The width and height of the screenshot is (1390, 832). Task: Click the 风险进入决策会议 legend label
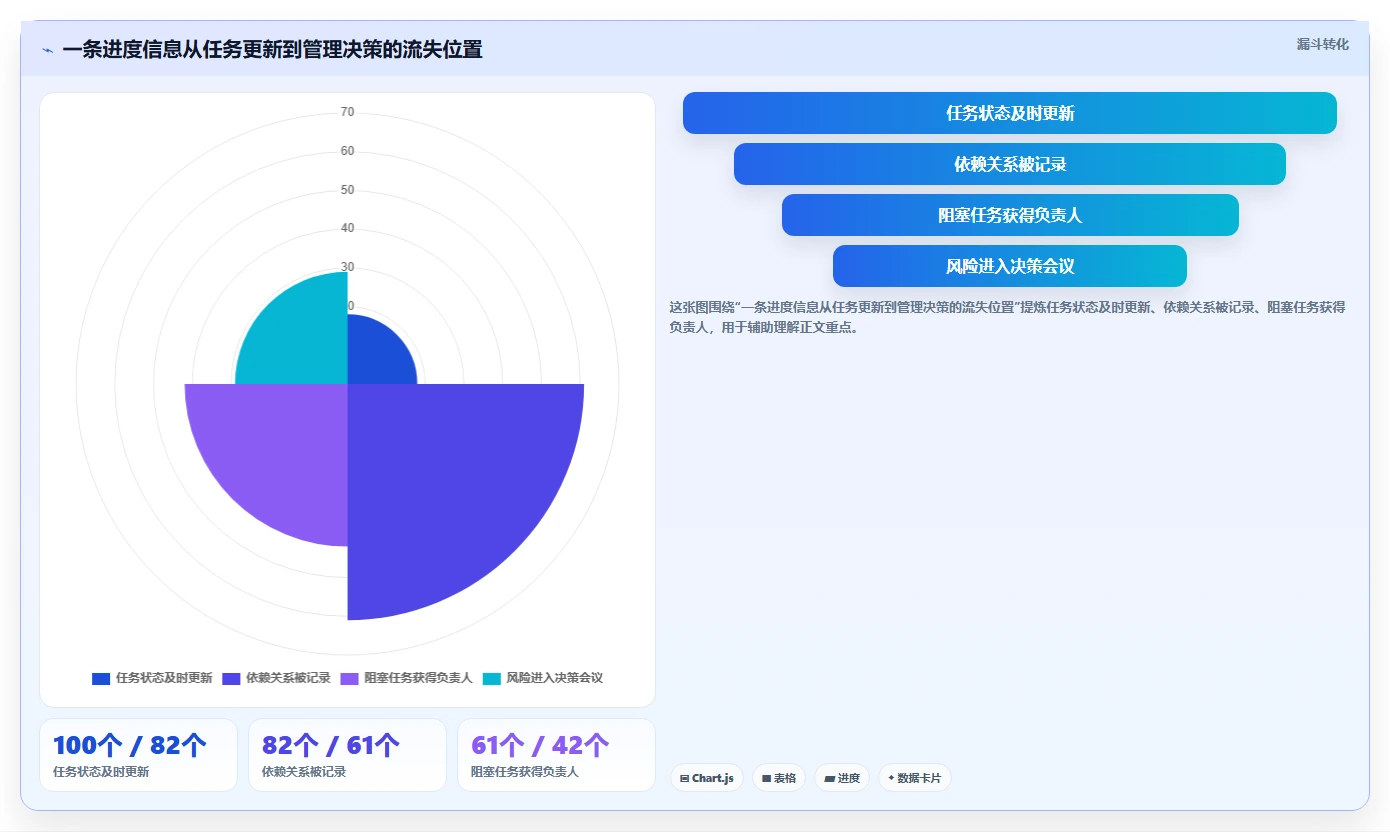tap(554, 678)
